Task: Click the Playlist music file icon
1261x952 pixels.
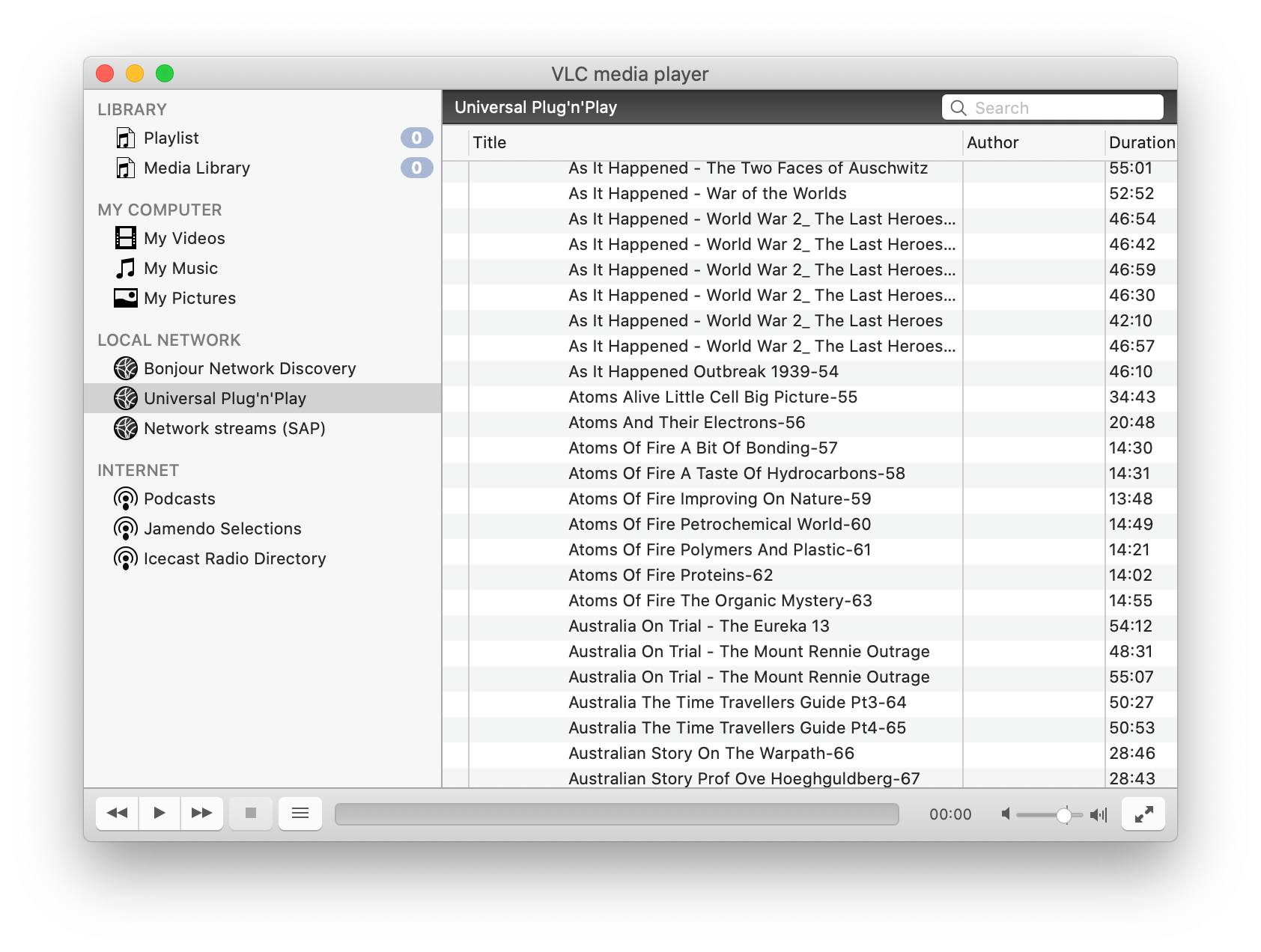Action: (125, 138)
